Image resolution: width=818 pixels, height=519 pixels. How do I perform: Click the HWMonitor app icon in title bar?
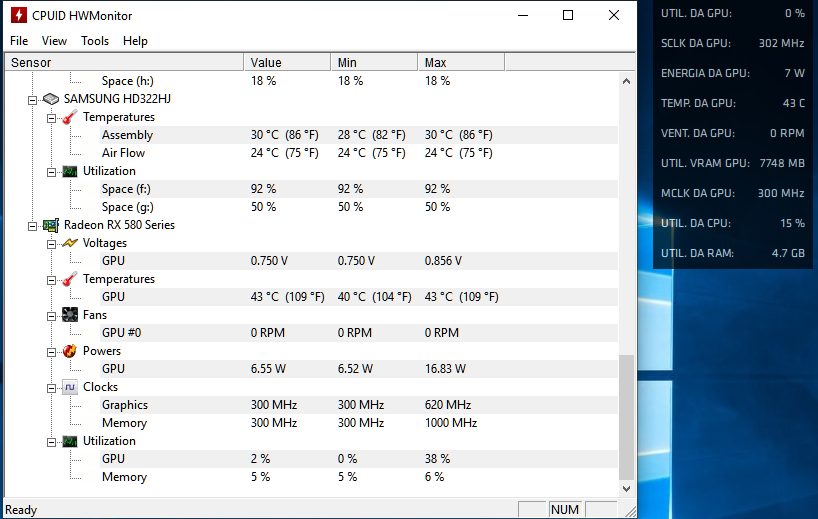coord(18,15)
